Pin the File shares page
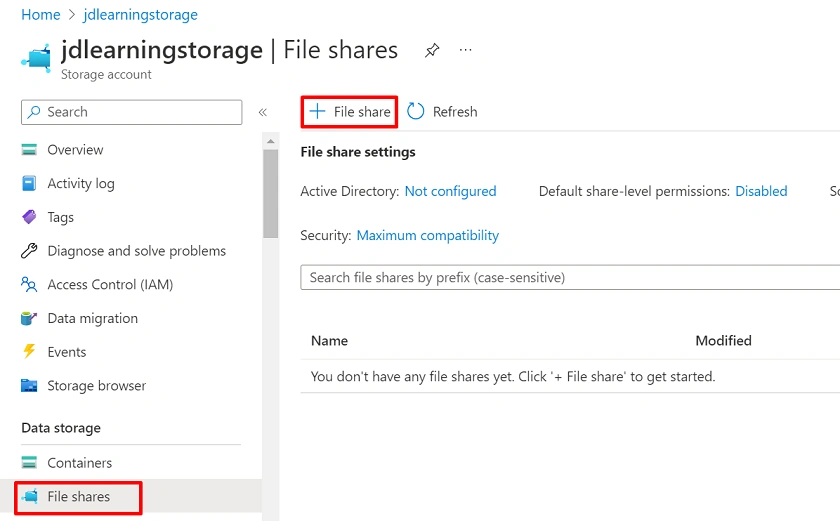Screen dimensions: 840x521 (432, 50)
